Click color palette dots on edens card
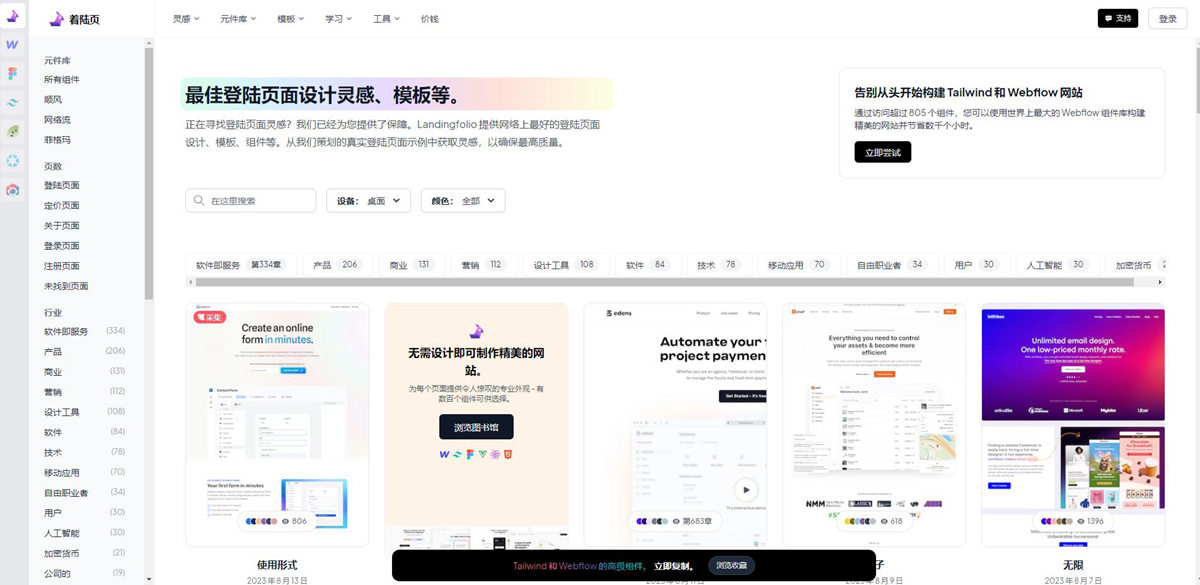1200x585 pixels. [x=652, y=521]
